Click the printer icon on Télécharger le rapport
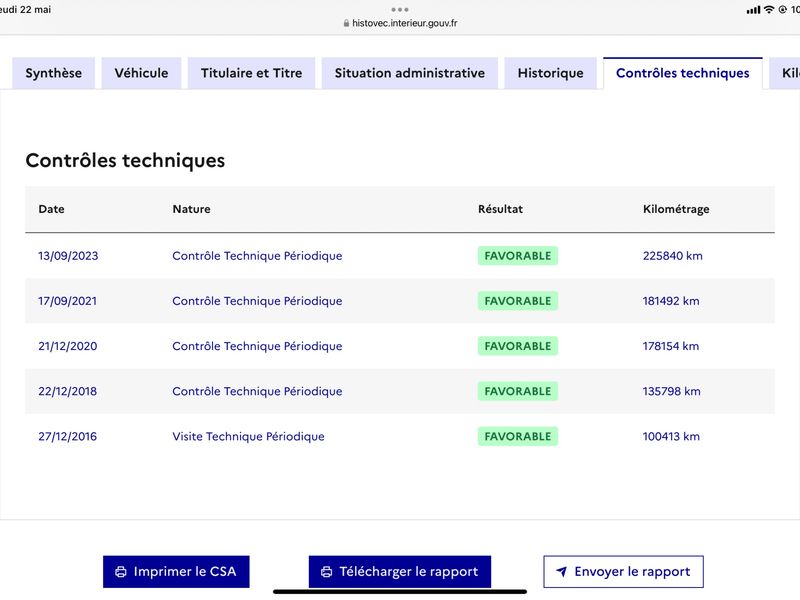This screenshot has width=800, height=600. 326,572
